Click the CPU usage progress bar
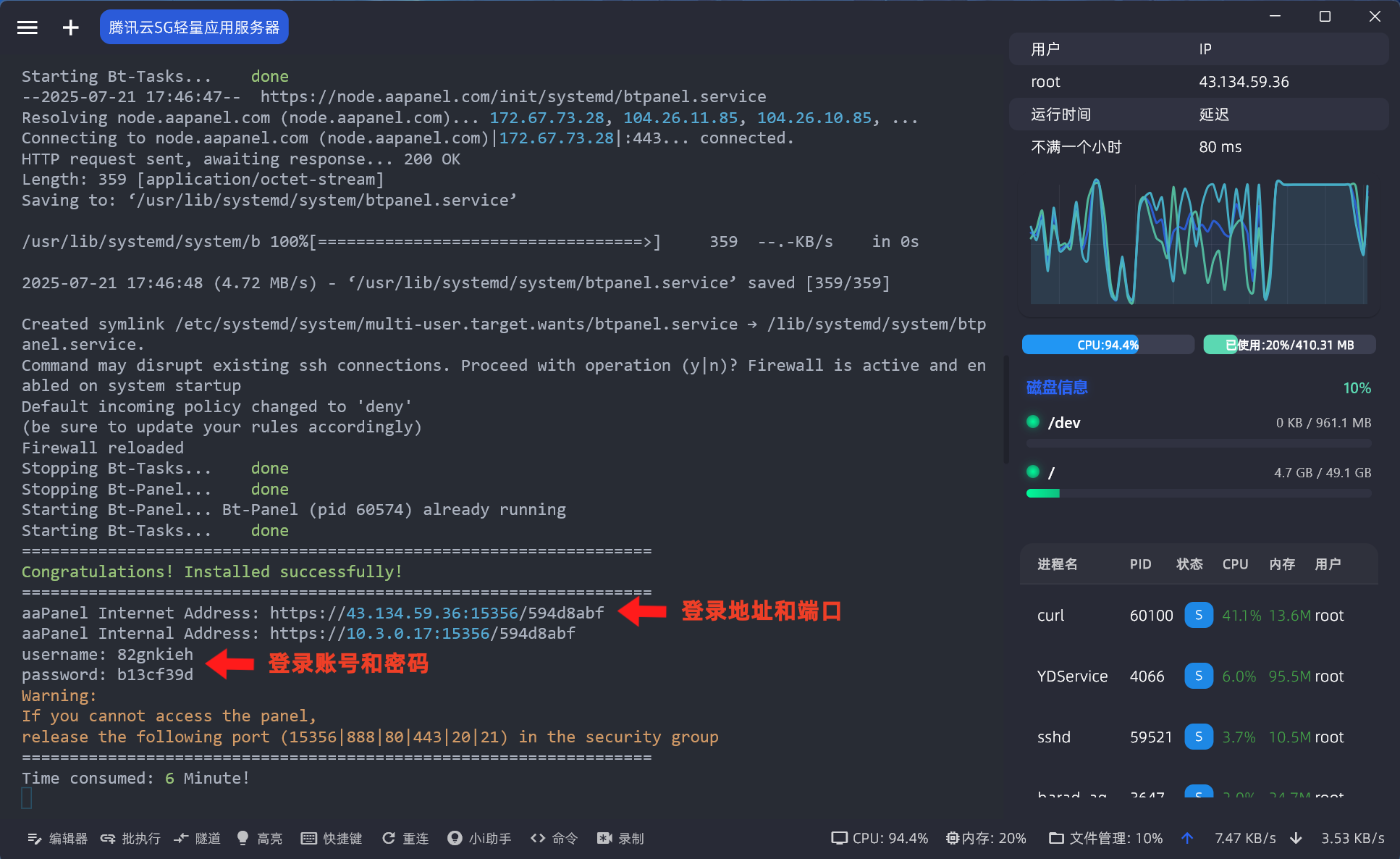Screen dimensions: 1400x859 [1108, 345]
